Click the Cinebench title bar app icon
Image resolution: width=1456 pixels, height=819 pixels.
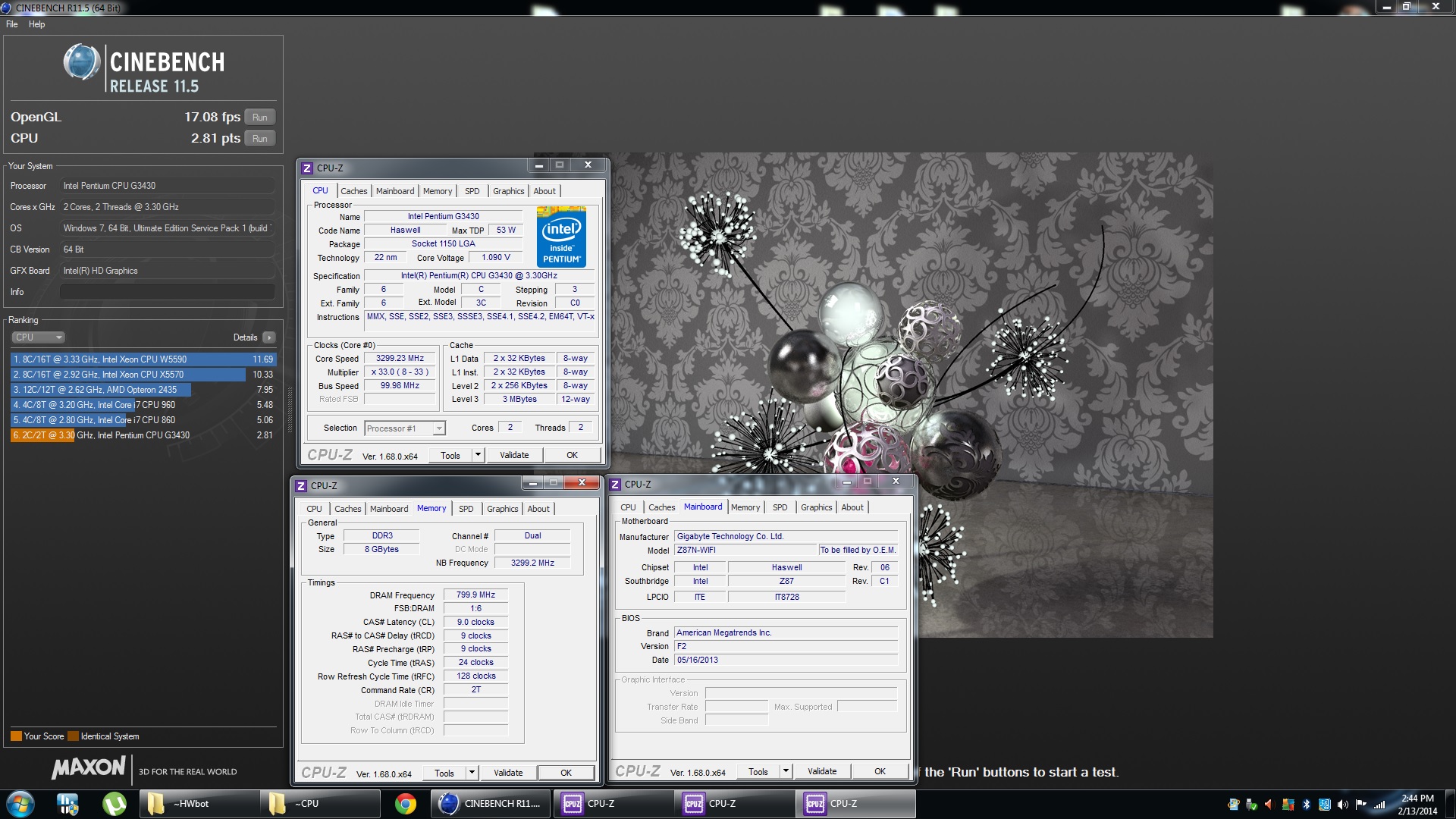coord(8,8)
